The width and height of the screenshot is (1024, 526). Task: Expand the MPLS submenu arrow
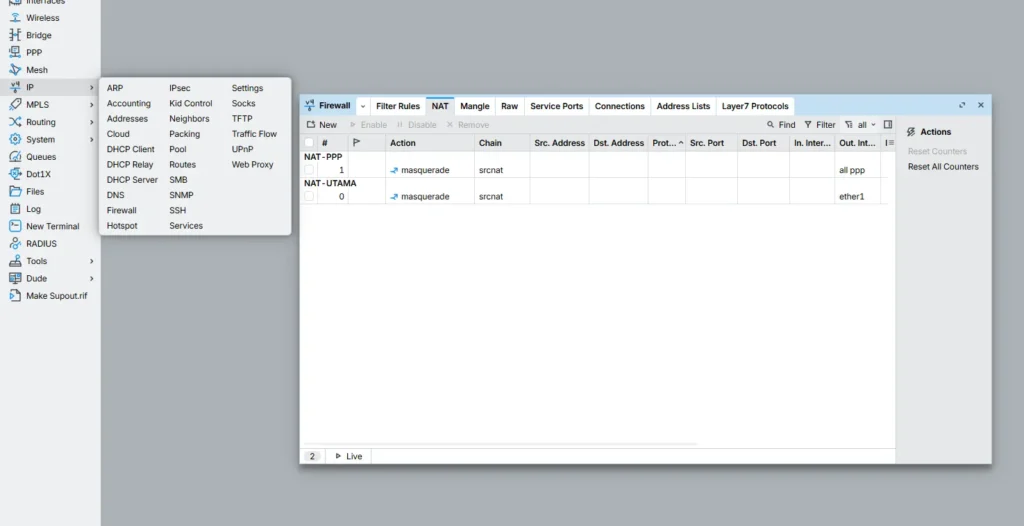[x=91, y=105]
